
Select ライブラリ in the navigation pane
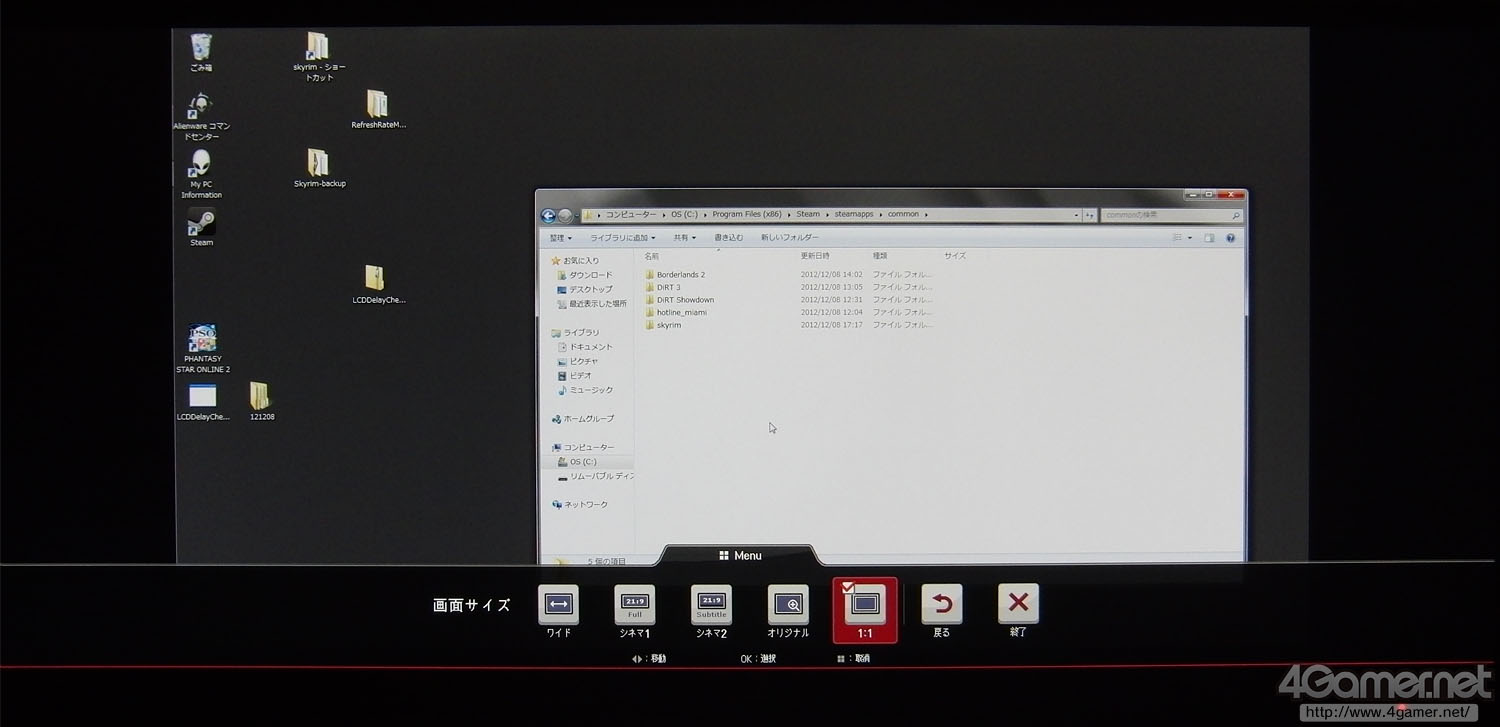click(x=575, y=333)
